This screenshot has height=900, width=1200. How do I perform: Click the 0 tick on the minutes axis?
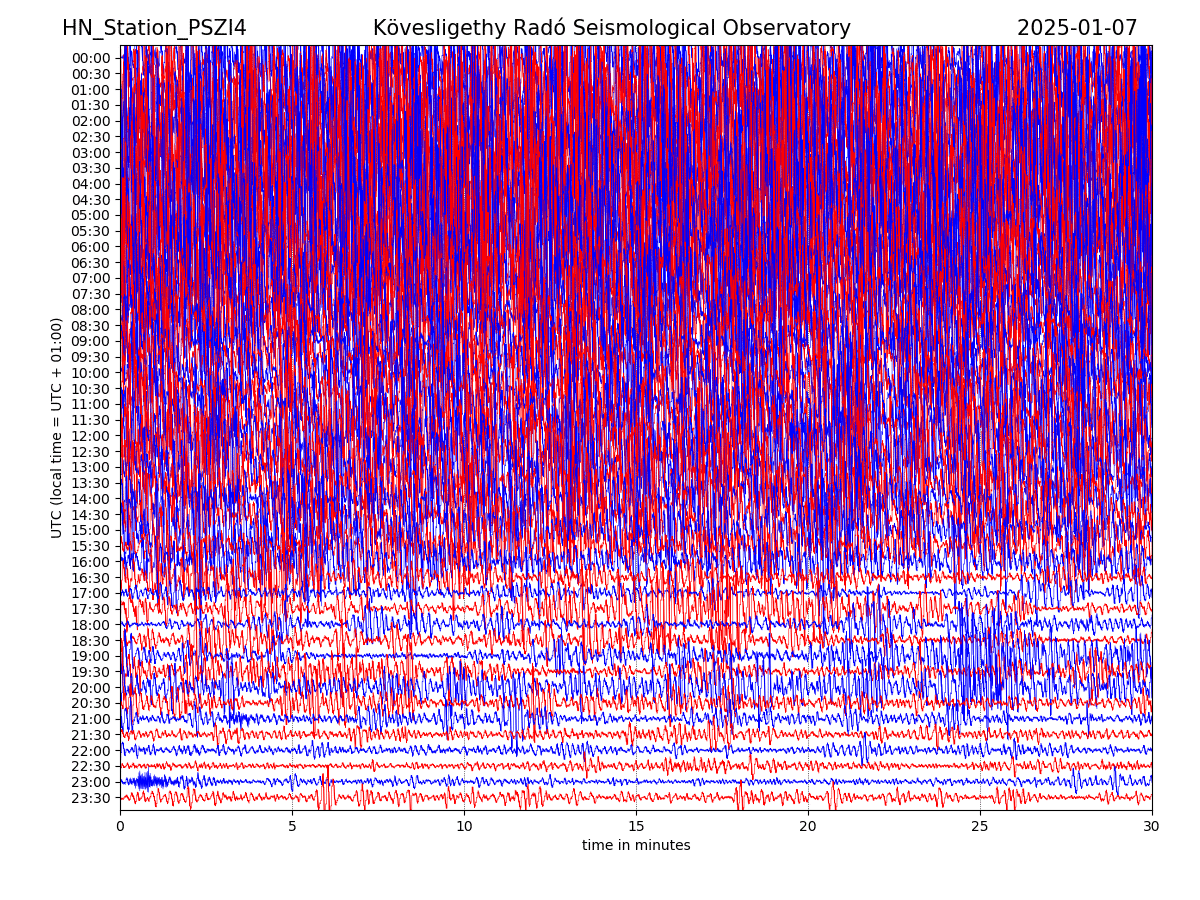(x=120, y=826)
